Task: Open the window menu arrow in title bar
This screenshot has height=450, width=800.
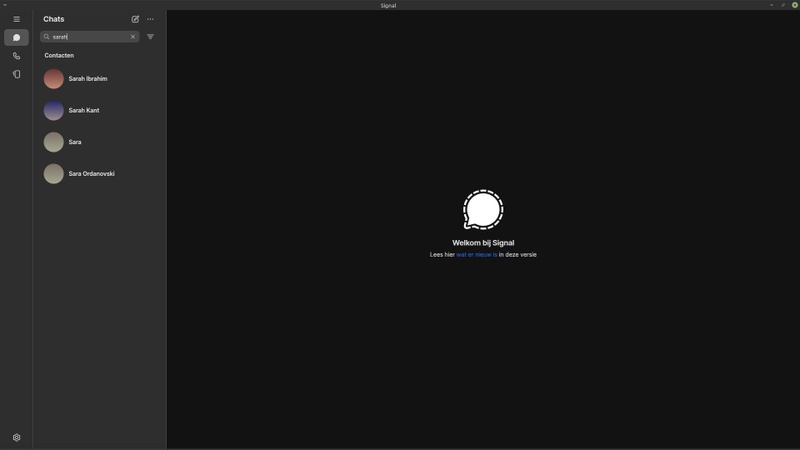Action: 5,5
